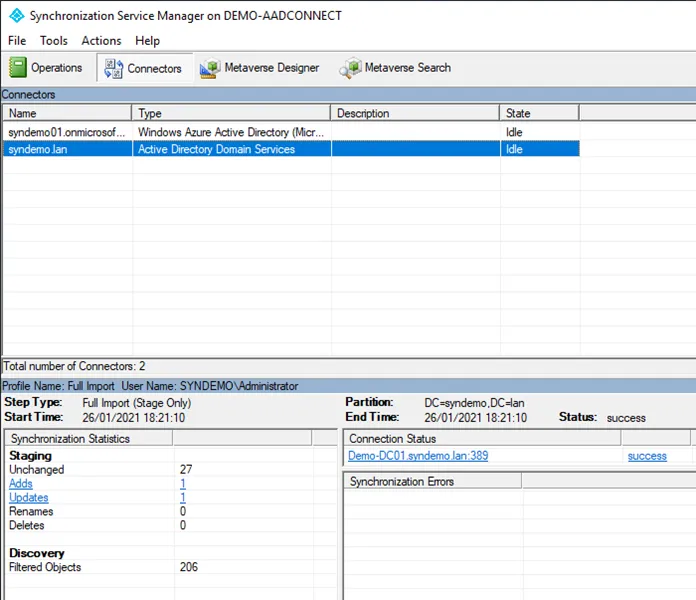Screen dimensions: 696x600
Task: Click the success connection status link
Action: coord(647,456)
